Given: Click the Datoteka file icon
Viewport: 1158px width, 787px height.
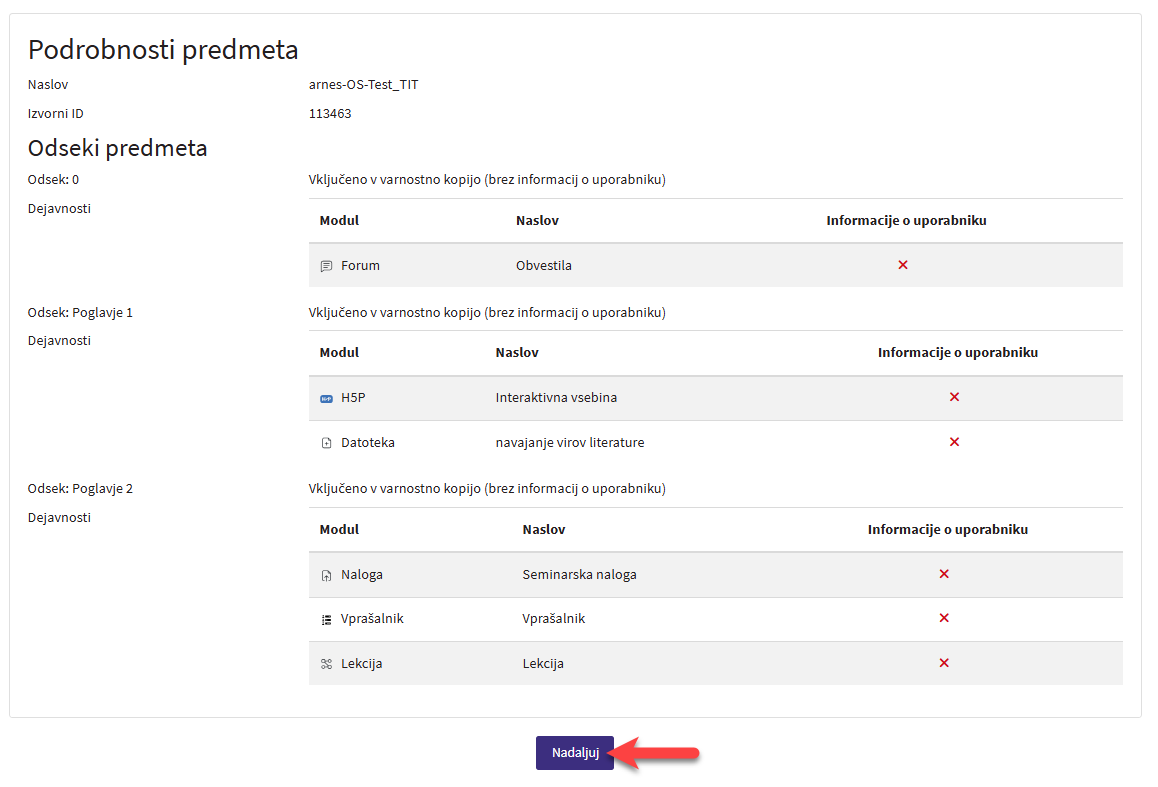Looking at the screenshot, I should click(x=326, y=443).
